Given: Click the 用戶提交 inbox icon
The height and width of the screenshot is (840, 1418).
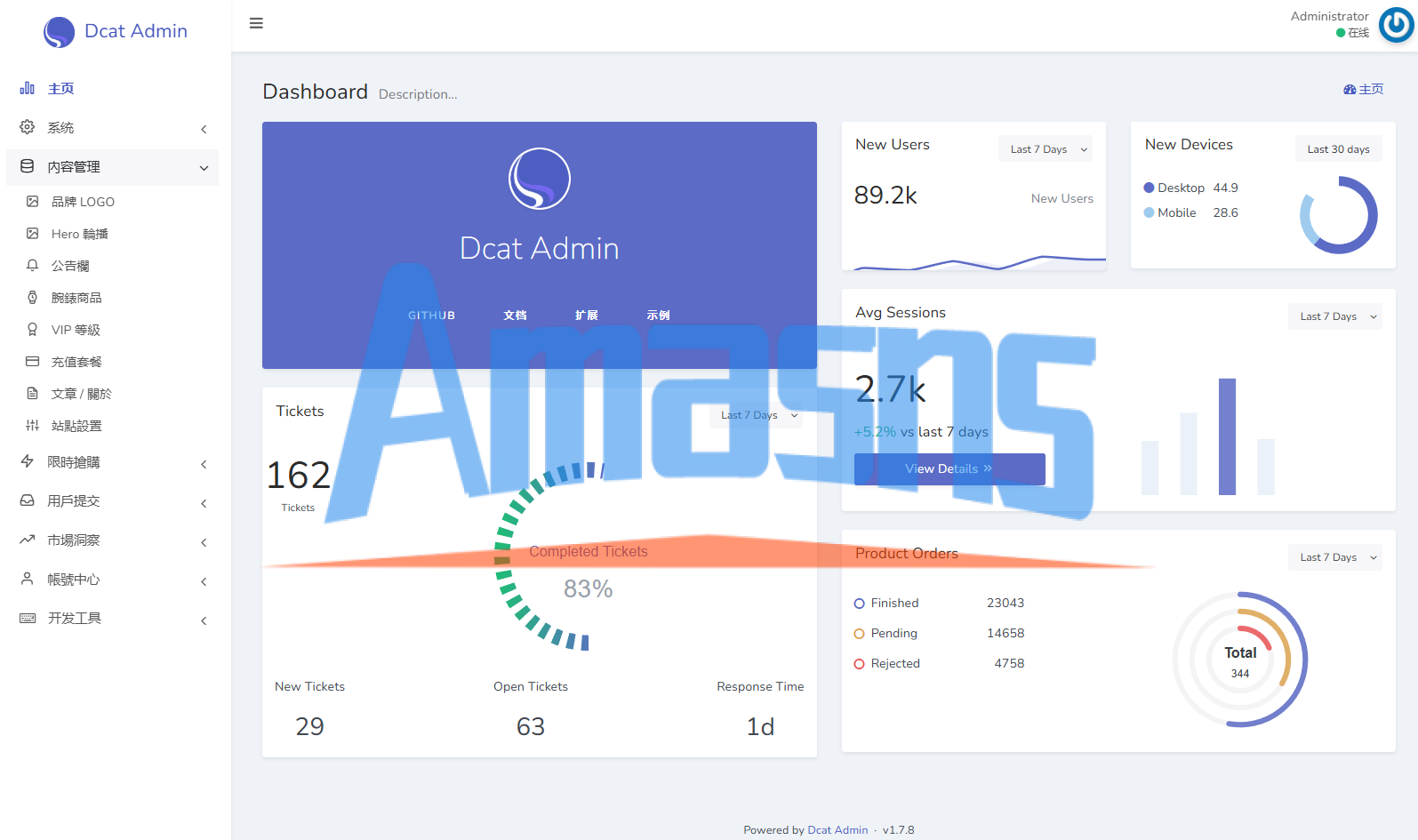Looking at the screenshot, I should [28, 500].
